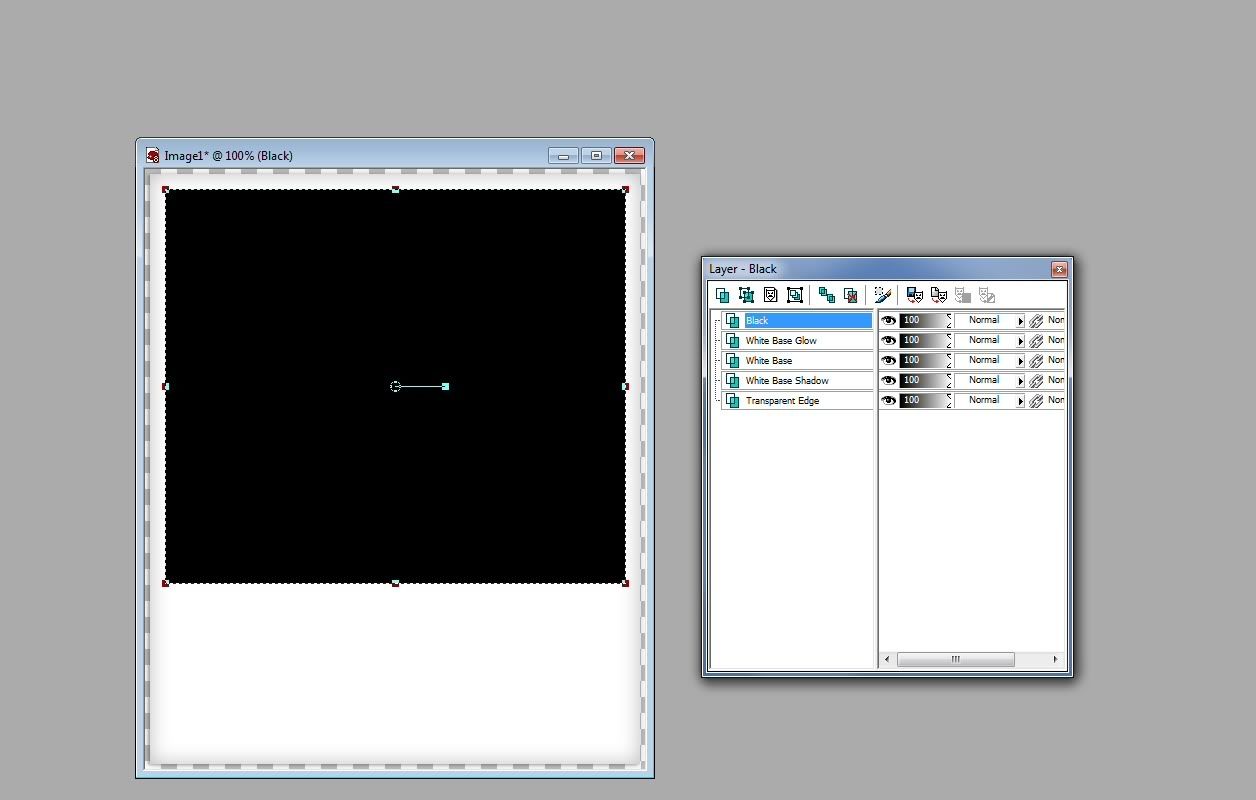This screenshot has height=800, width=1256.
Task: Click the opacity slider of White Base Glow
Action: tap(923, 340)
